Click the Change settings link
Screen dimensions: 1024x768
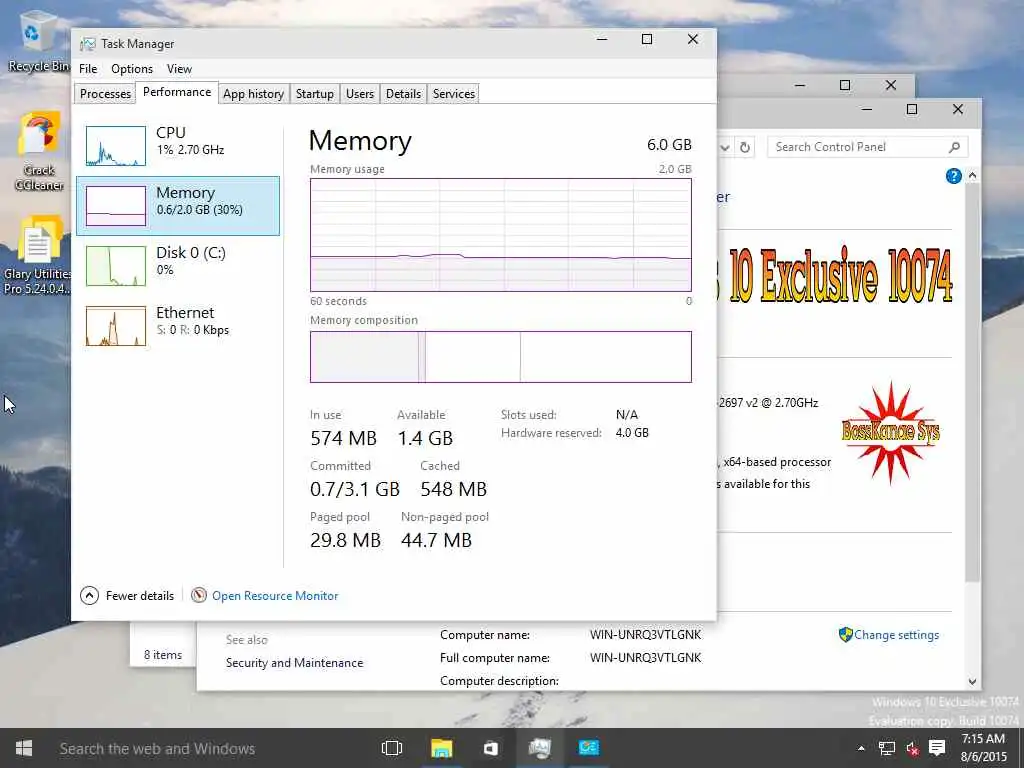896,635
